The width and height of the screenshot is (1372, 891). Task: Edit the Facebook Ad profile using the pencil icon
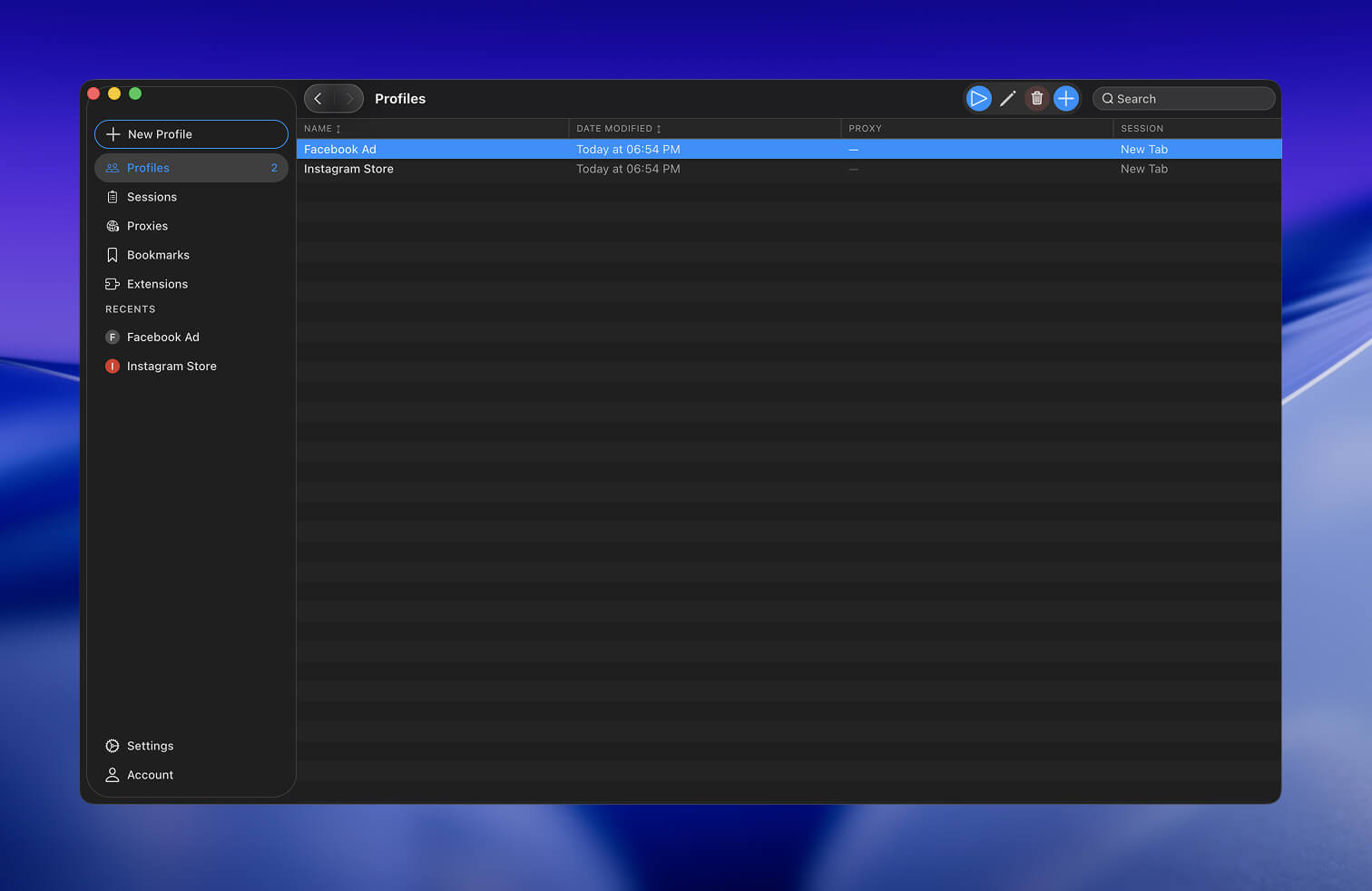point(1007,98)
